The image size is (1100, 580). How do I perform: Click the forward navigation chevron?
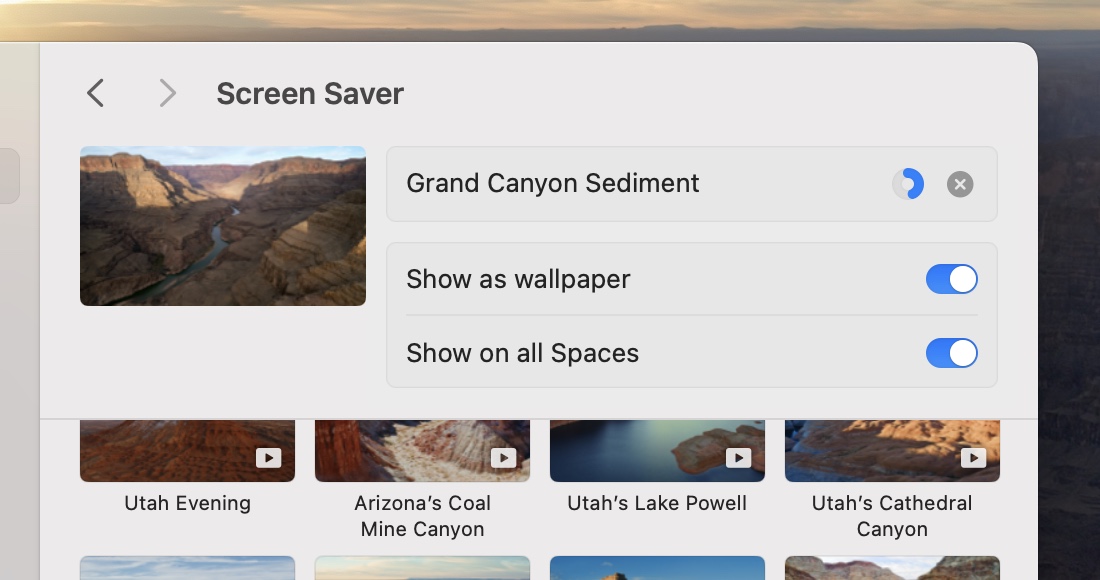tap(167, 94)
